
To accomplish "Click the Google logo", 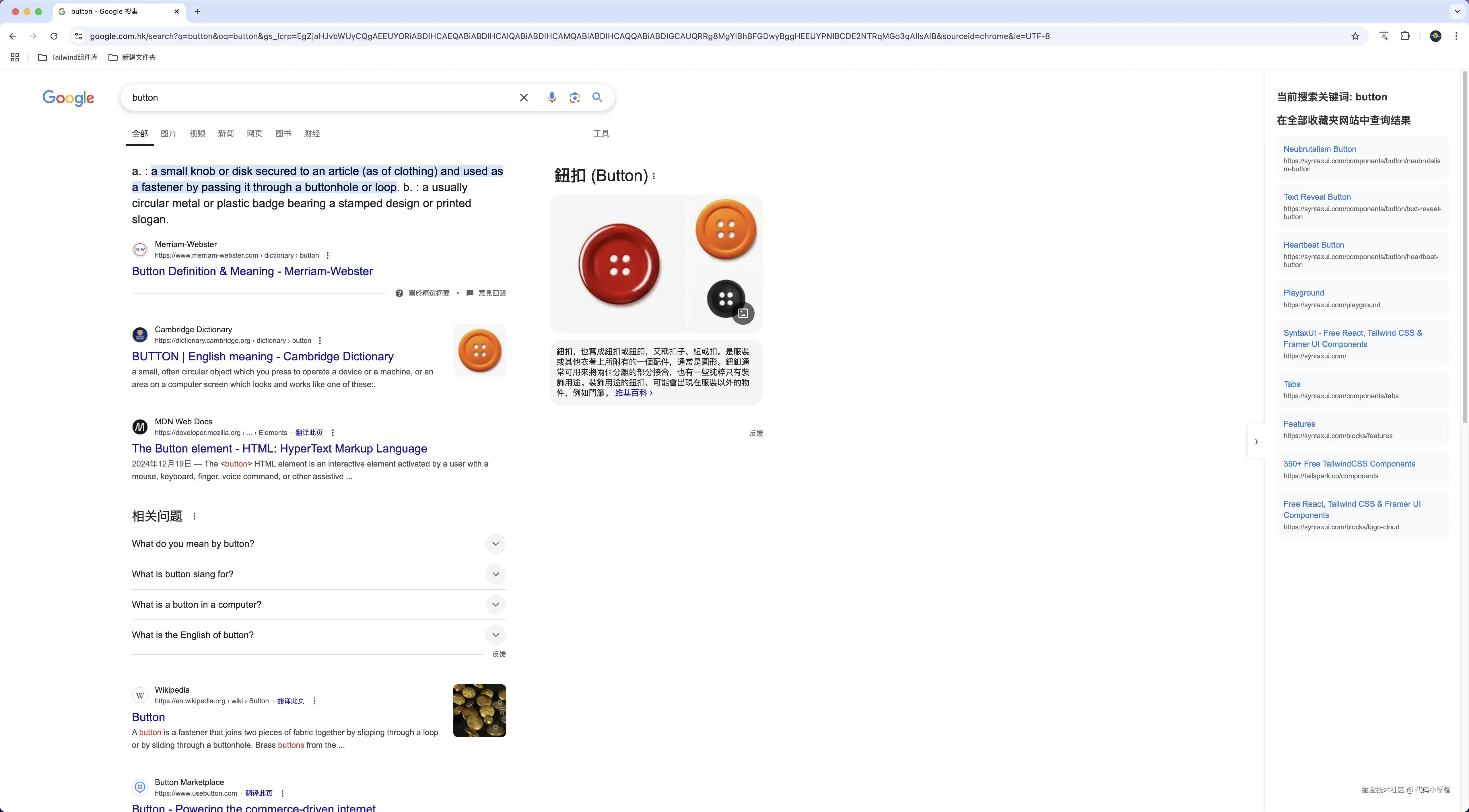I will (69, 98).
